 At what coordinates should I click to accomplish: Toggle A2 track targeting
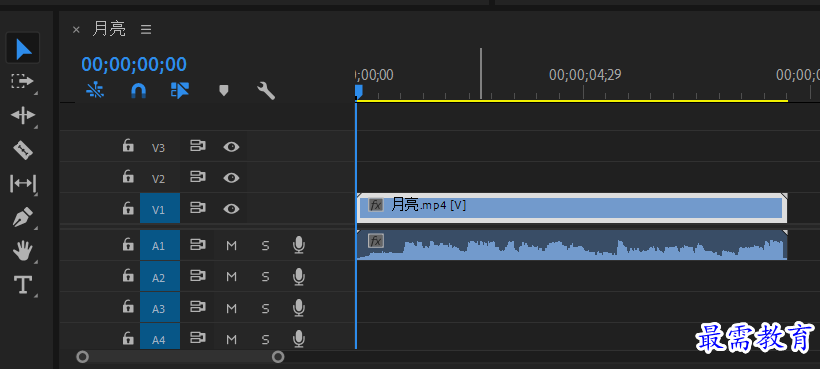tap(160, 276)
